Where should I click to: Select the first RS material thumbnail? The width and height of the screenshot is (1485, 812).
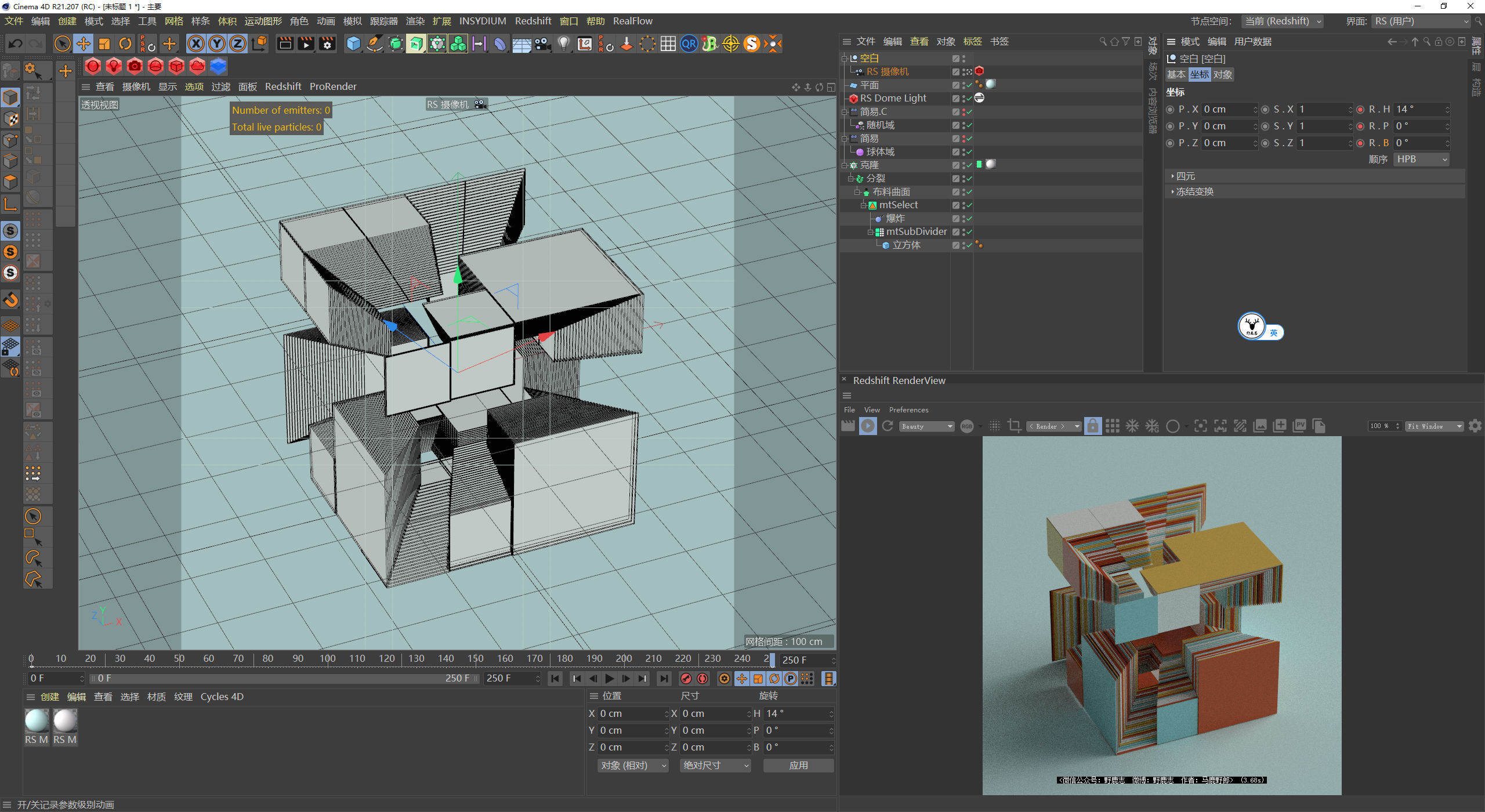coord(36,722)
